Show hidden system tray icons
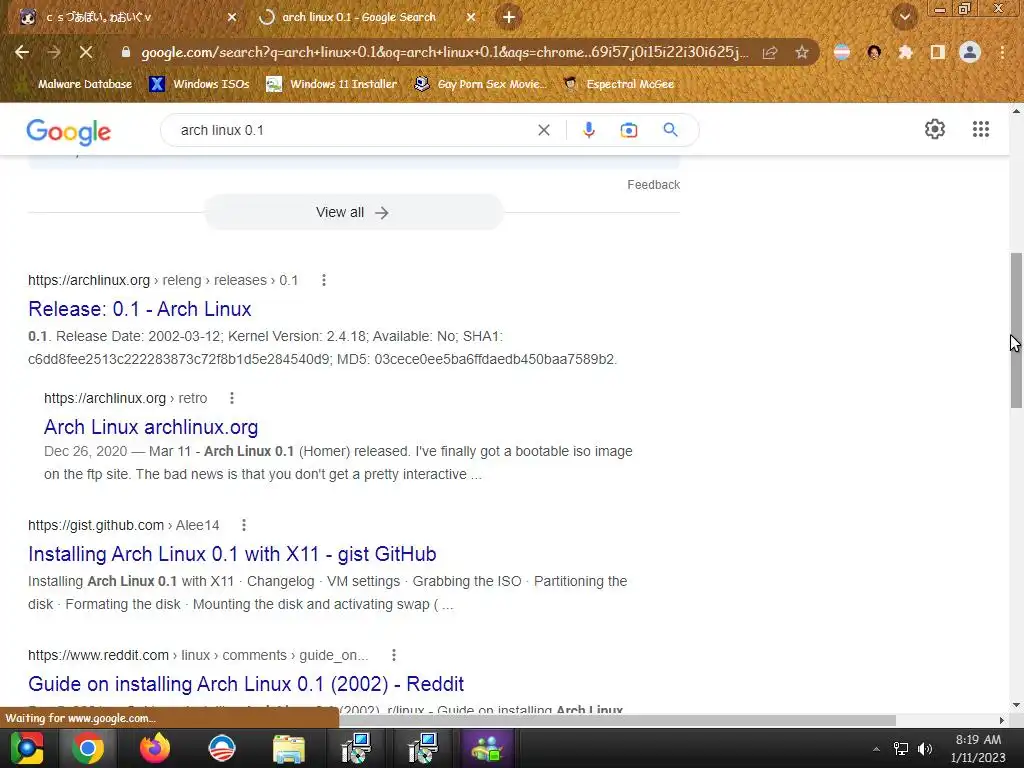Screen dimensions: 1024x768 [876, 749]
